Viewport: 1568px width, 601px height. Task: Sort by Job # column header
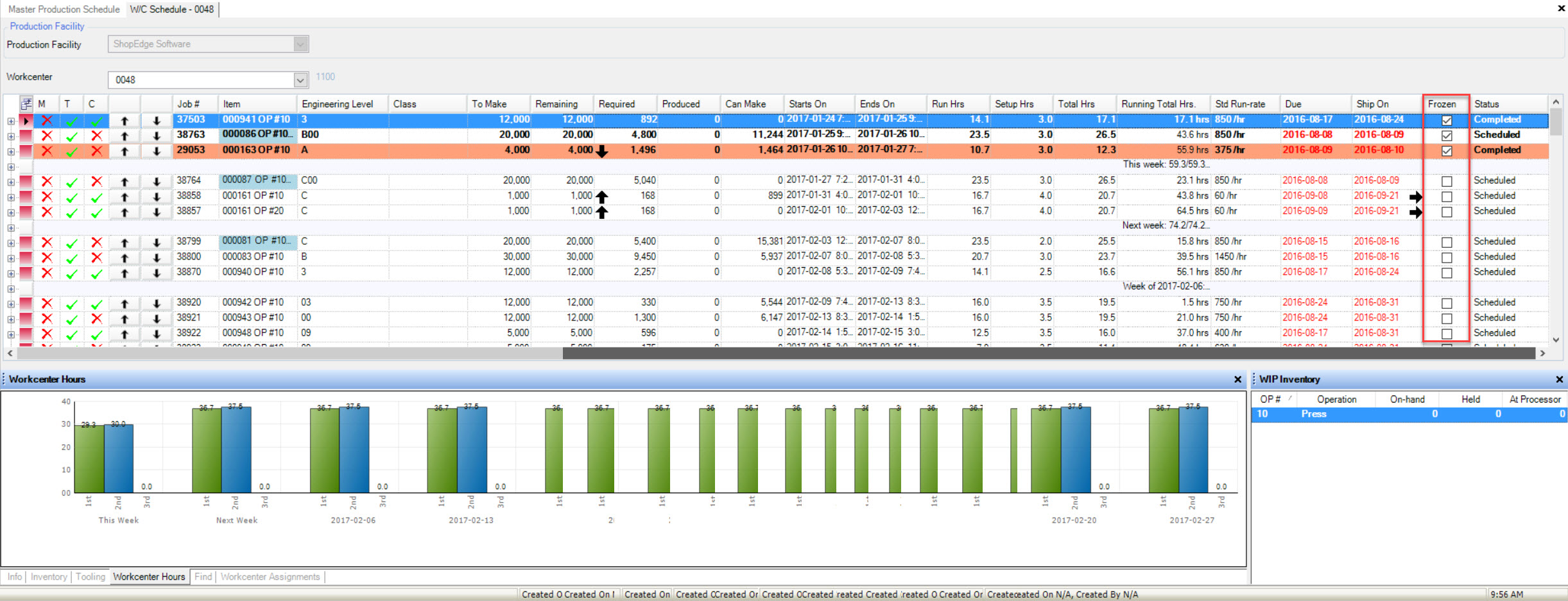coord(195,104)
